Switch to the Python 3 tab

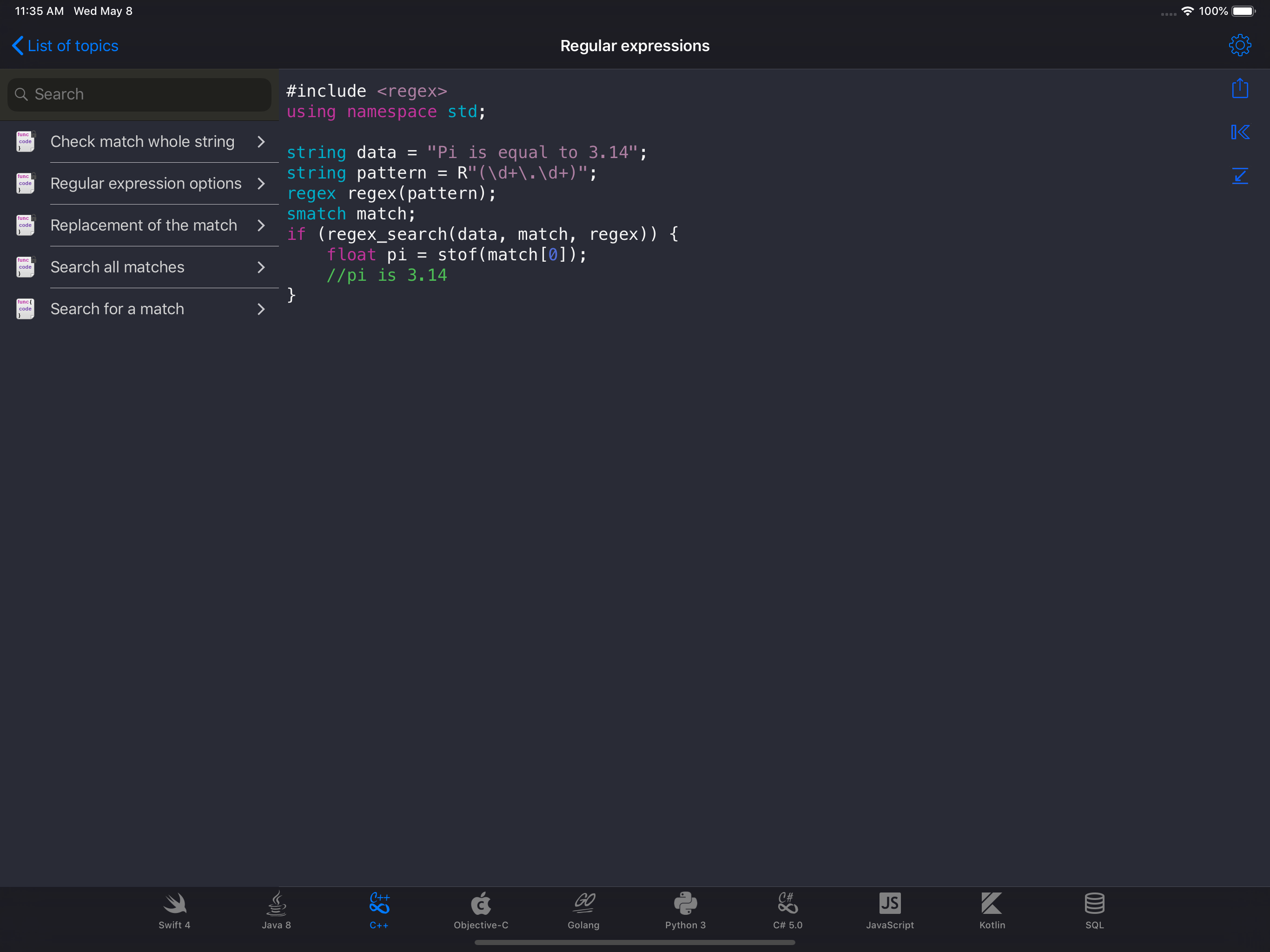point(685,910)
